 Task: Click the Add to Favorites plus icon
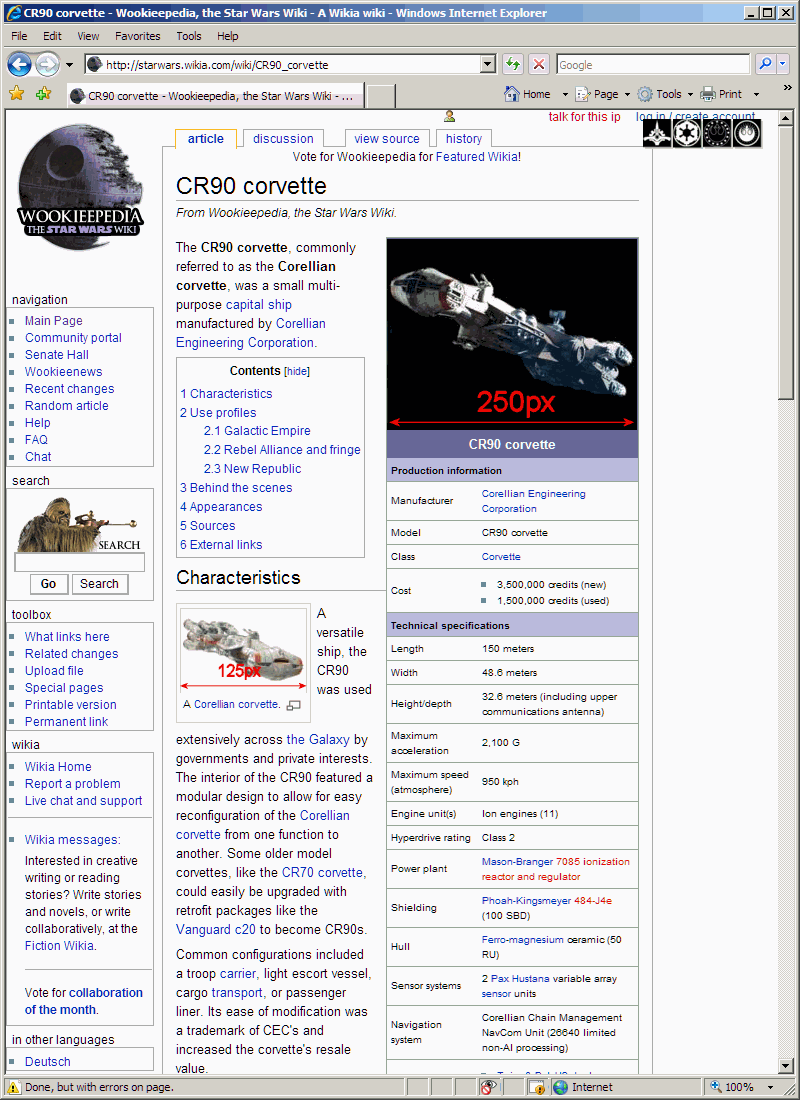(42, 93)
